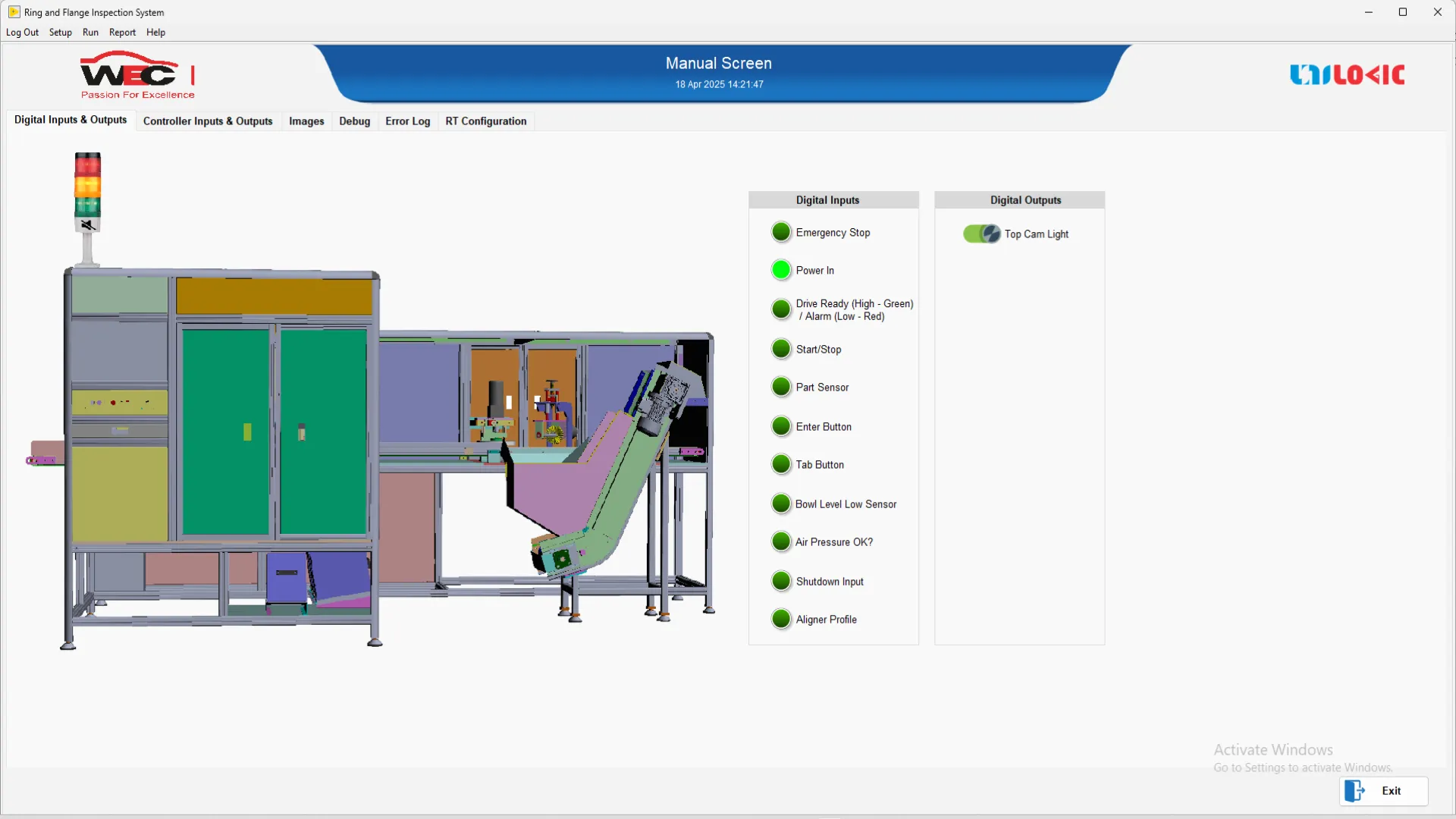1456x819 pixels.
Task: Open the Report menu
Action: point(122,33)
